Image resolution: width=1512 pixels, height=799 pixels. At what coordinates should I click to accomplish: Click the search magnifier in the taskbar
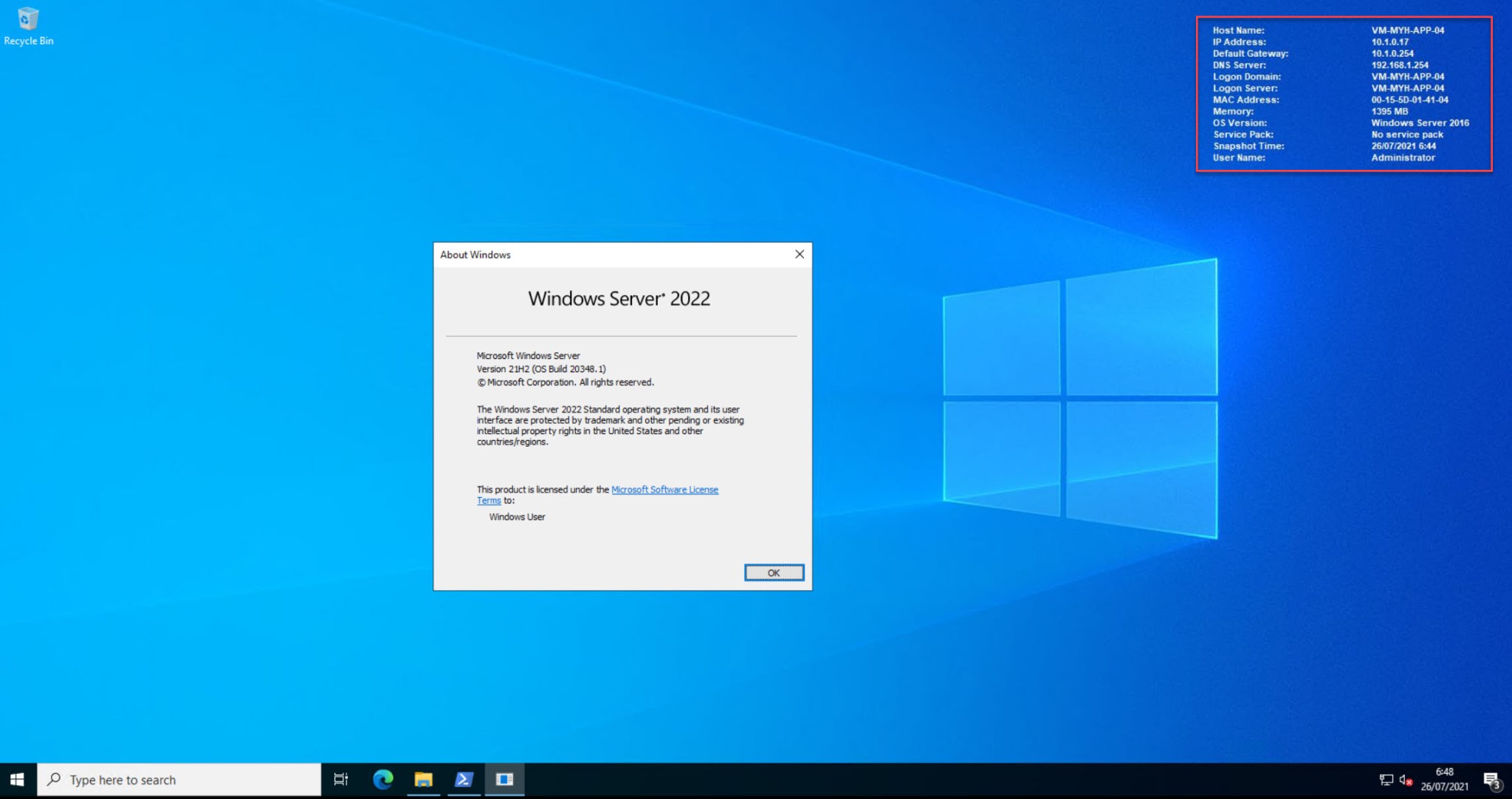(52, 779)
